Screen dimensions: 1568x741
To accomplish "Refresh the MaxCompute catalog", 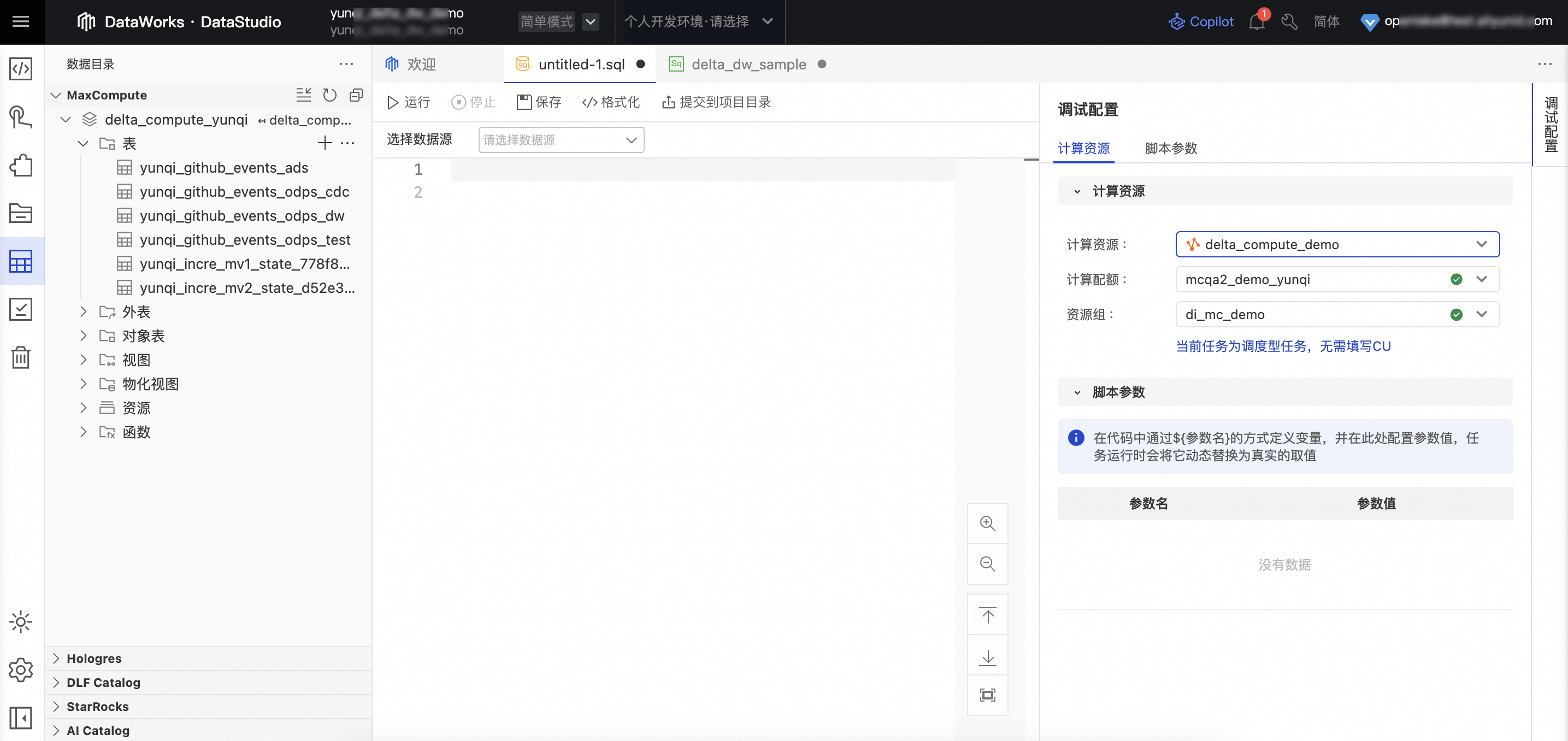I will tap(330, 95).
